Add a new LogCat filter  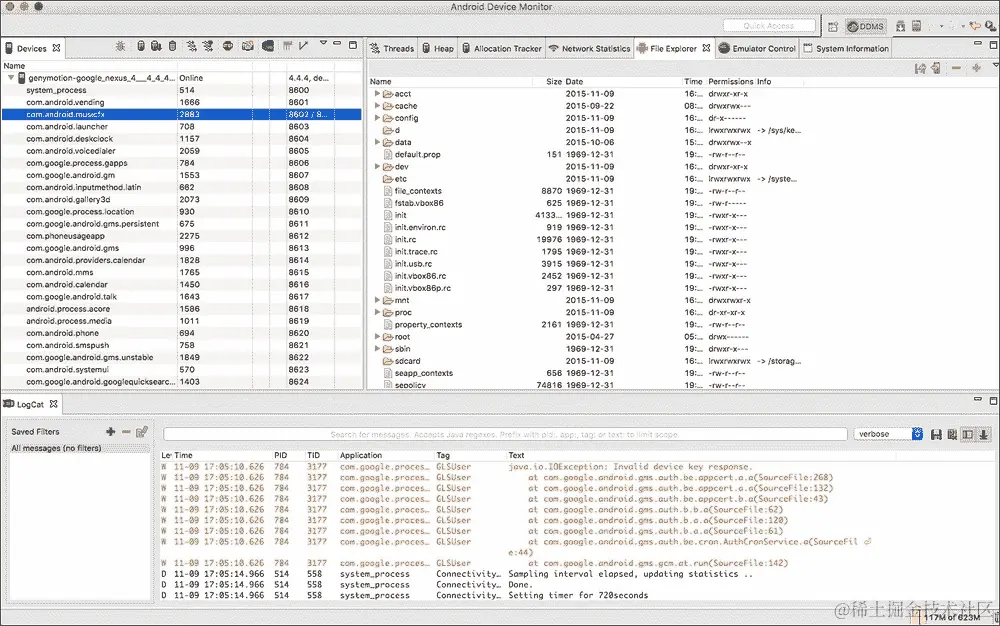coord(111,433)
